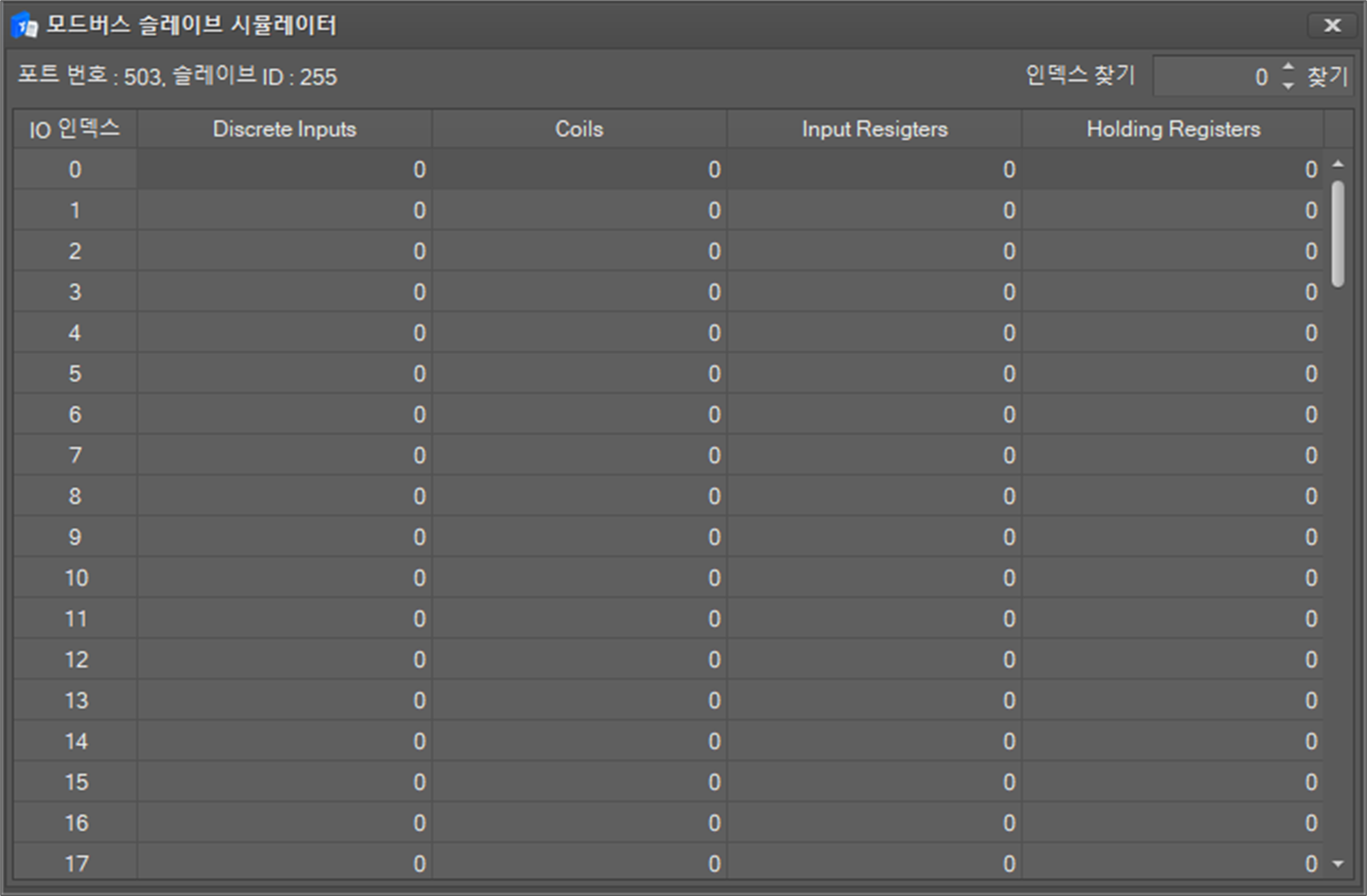Click the Discrete Inputs column header
1367x896 pixels.
pos(284,129)
